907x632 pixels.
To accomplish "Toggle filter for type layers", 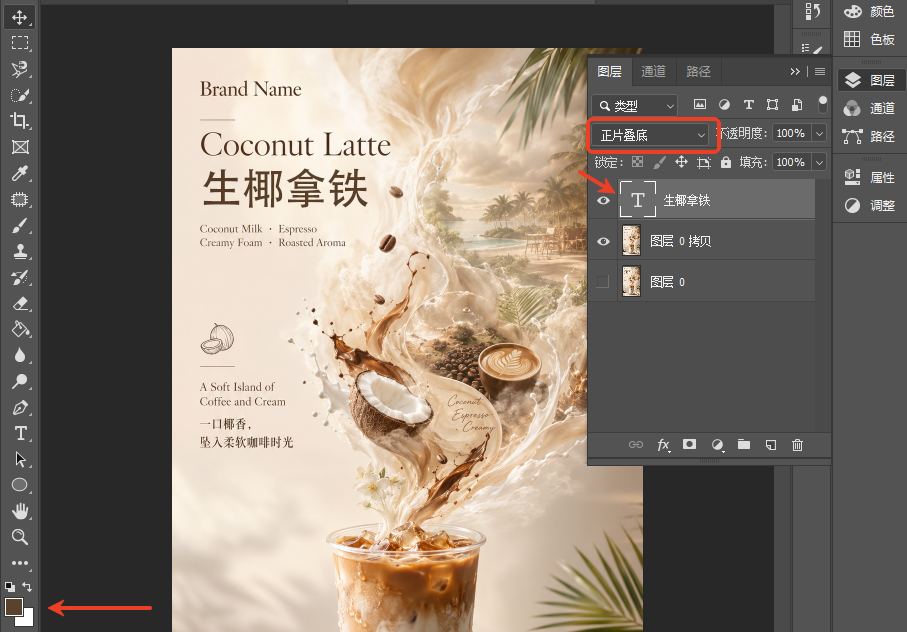I will [749, 105].
